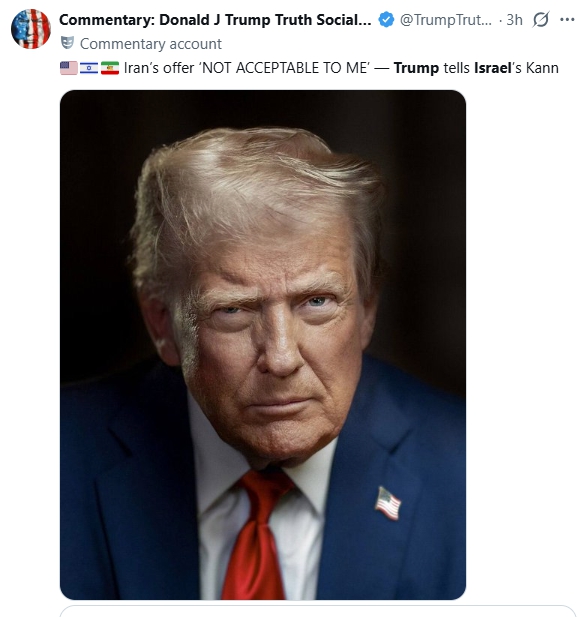Click the Commentary account label
This screenshot has height=617, width=585.
pos(151,44)
